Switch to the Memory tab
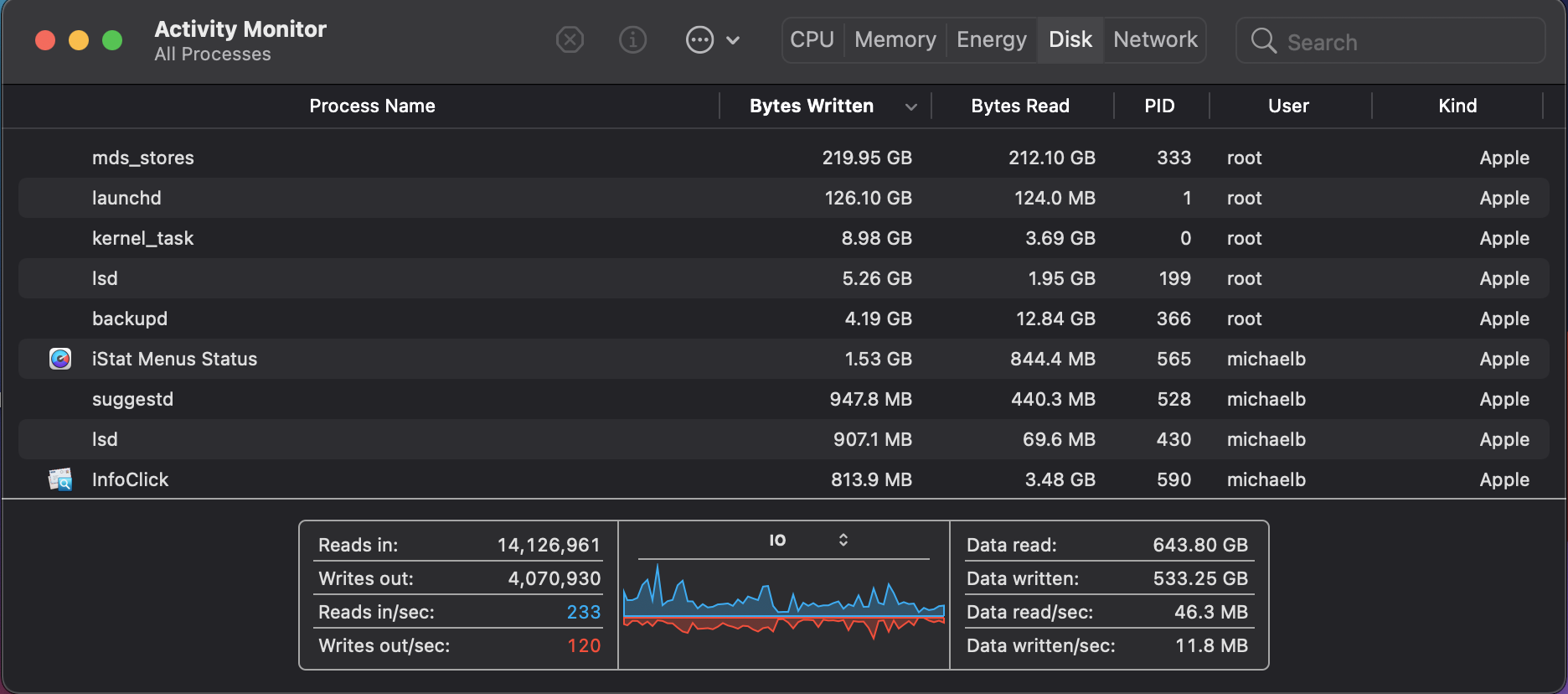Image resolution: width=1568 pixels, height=694 pixels. point(895,39)
